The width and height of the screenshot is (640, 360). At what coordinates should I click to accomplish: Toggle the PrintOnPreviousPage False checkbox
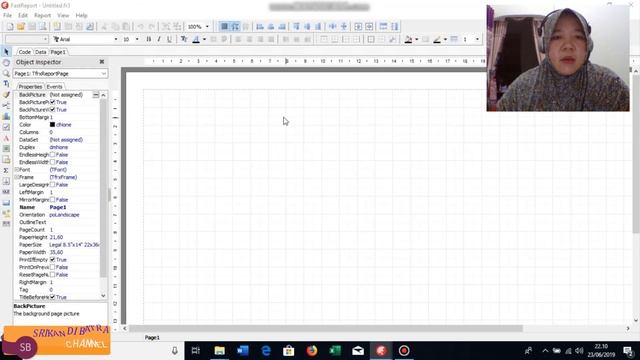coord(52,267)
